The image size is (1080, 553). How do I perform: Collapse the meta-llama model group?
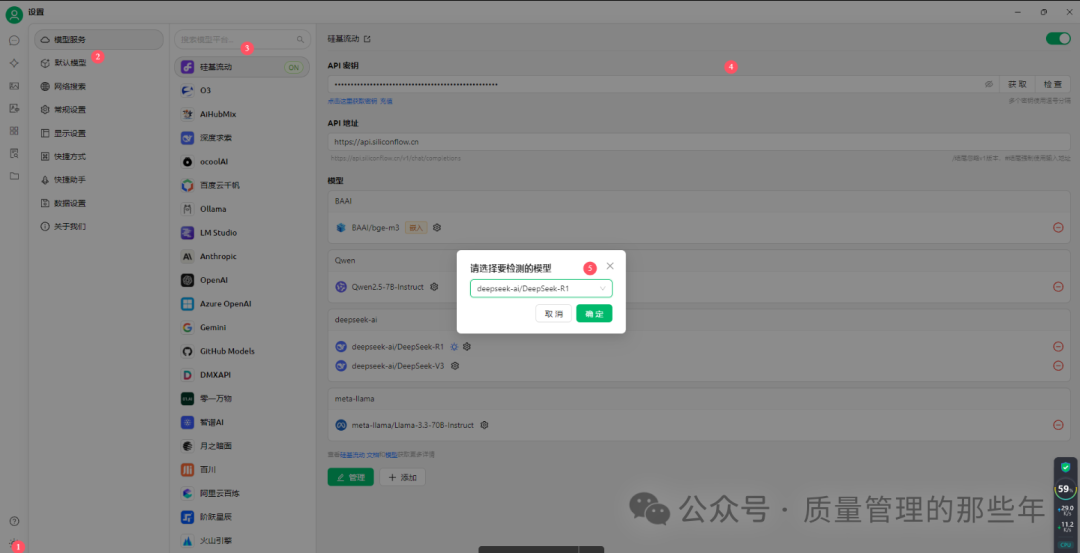[699, 398]
